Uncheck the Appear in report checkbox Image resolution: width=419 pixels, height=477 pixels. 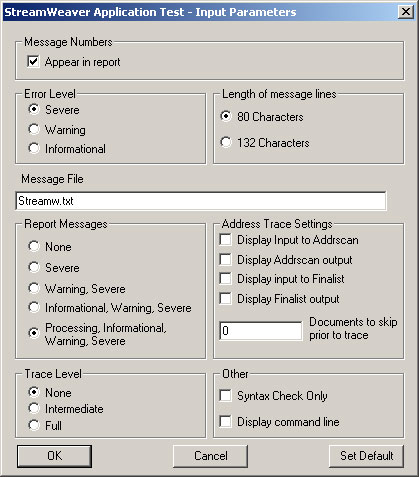coord(33,62)
